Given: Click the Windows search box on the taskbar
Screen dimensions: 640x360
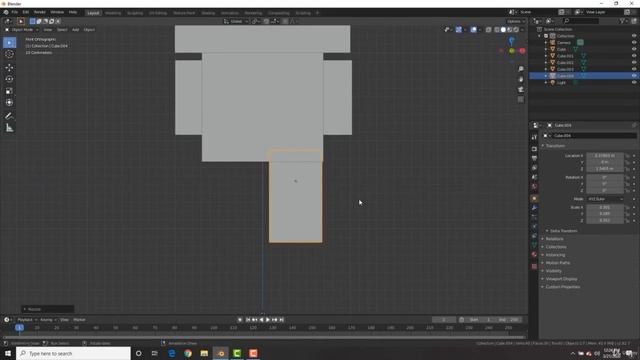Looking at the screenshot, I should (73, 353).
